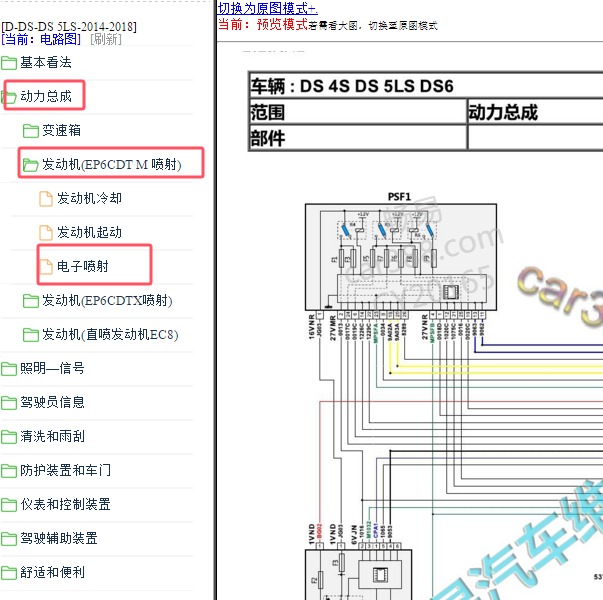Open the 驾驶辅助装置 folder
The height and width of the screenshot is (600, 603).
click(x=59, y=538)
